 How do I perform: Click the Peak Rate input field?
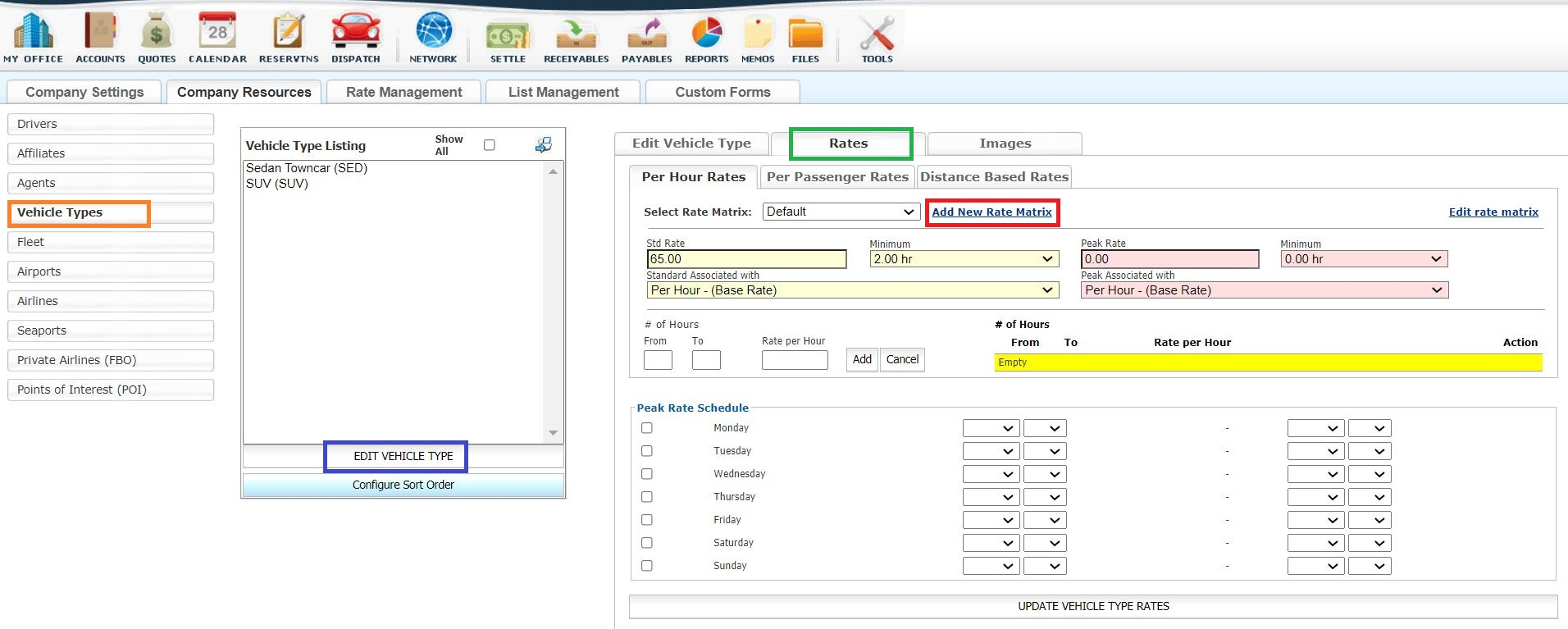(1170, 259)
